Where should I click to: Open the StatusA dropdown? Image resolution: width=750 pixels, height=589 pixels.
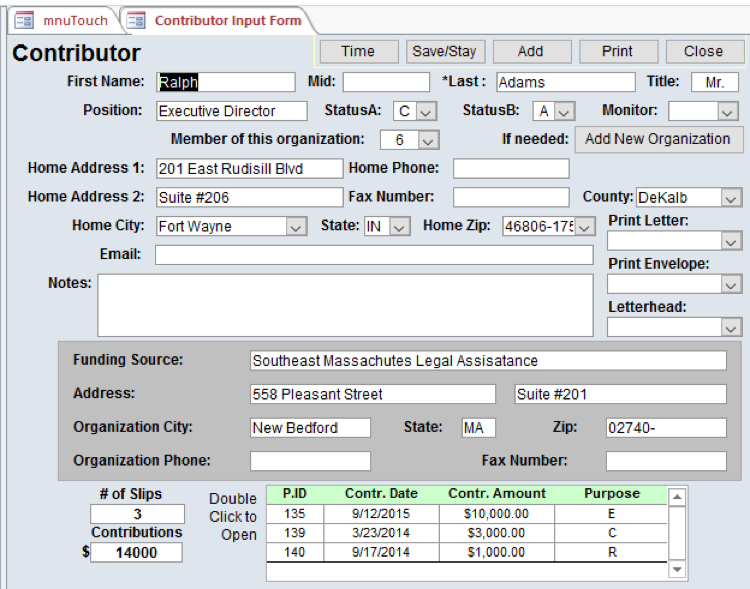pyautogui.click(x=427, y=111)
